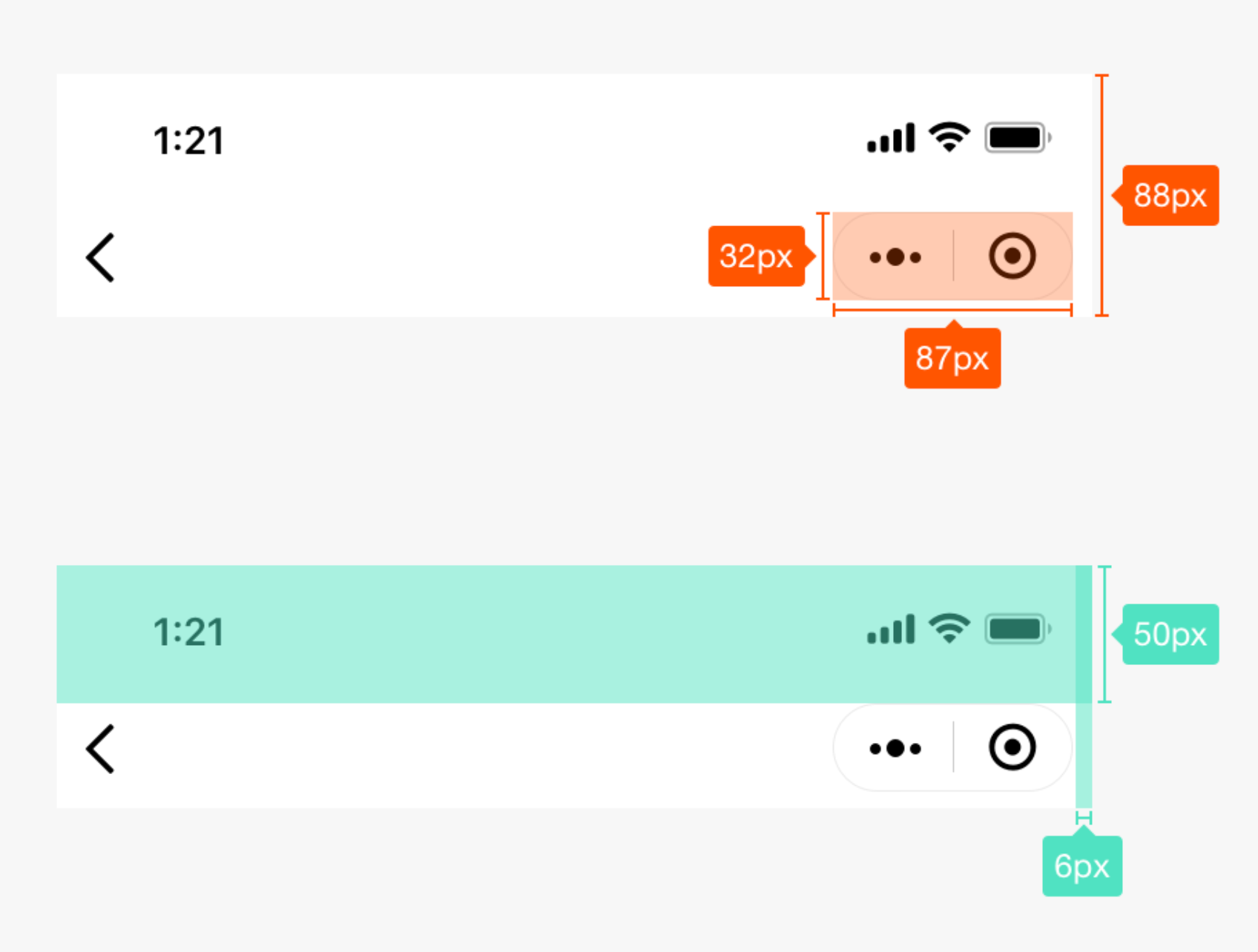Click the Wi-Fi icon in the upper status bar

tap(949, 137)
